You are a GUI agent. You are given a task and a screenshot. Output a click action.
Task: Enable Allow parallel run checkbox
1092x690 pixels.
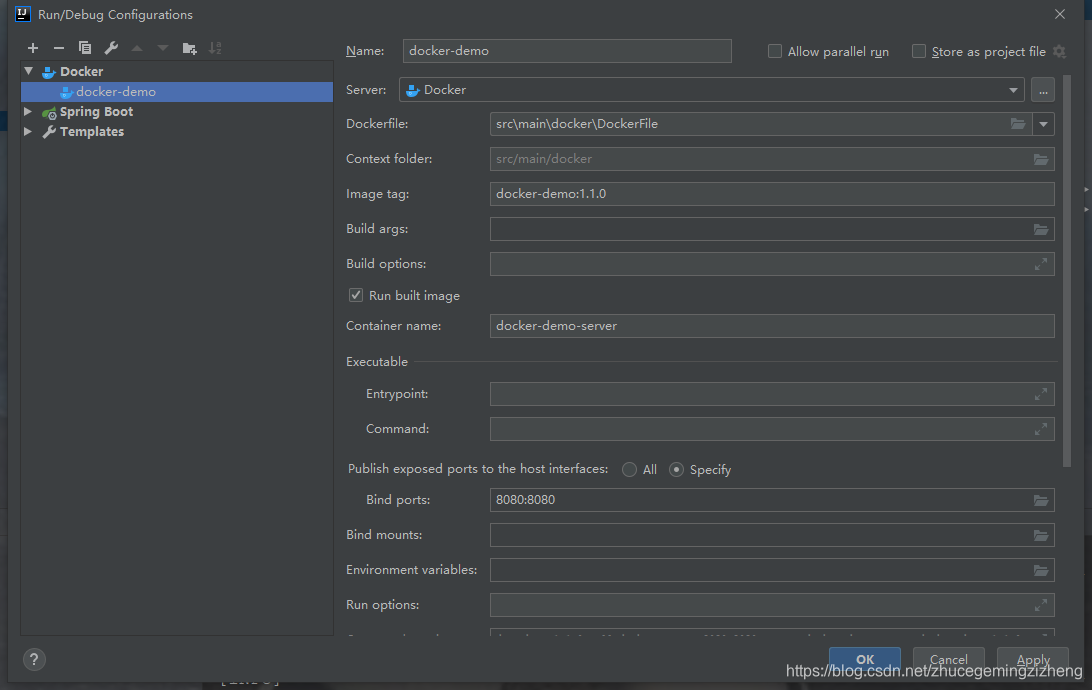coord(774,52)
